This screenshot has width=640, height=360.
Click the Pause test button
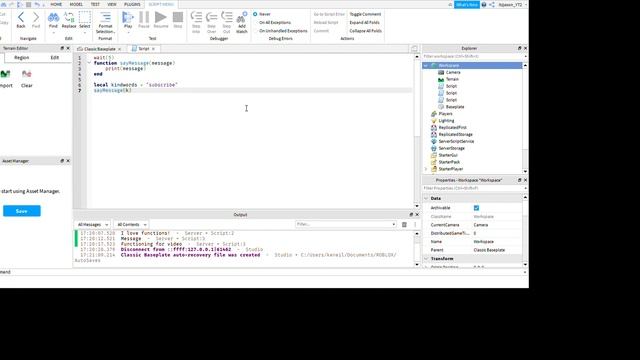point(144,17)
